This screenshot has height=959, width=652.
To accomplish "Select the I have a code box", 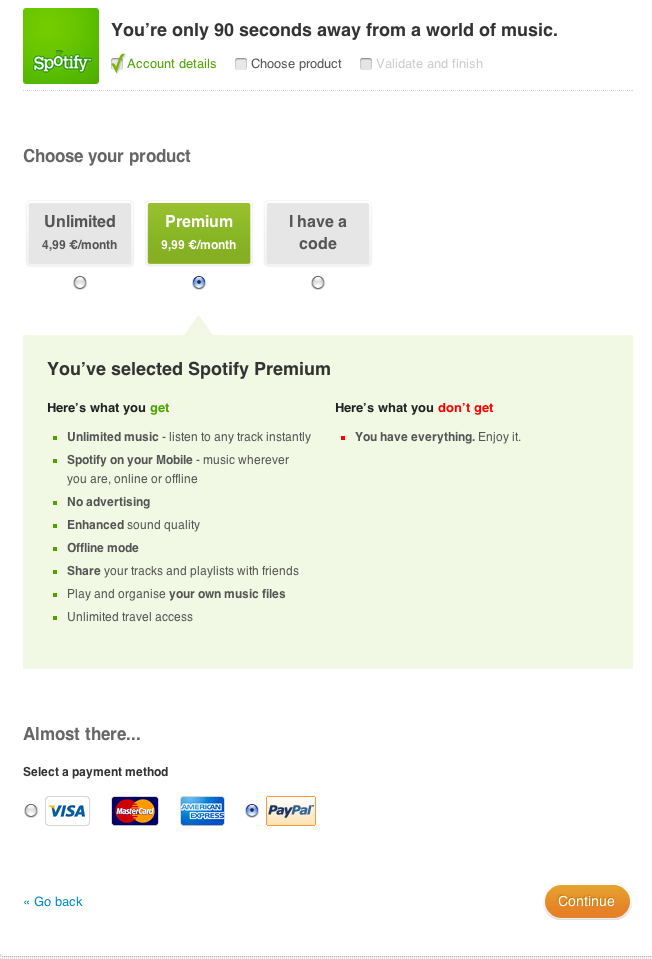I will 318,234.
